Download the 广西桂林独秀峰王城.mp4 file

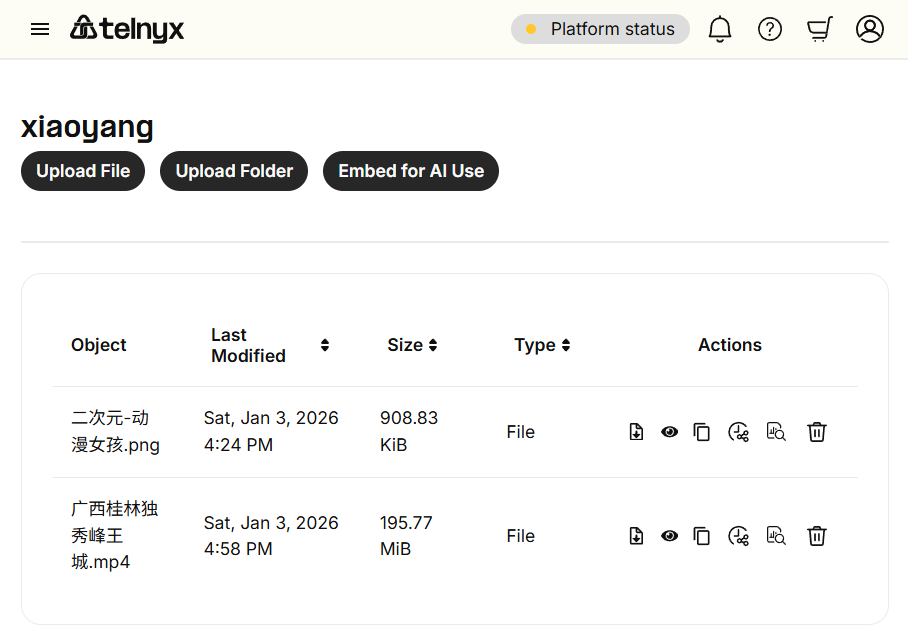(636, 536)
